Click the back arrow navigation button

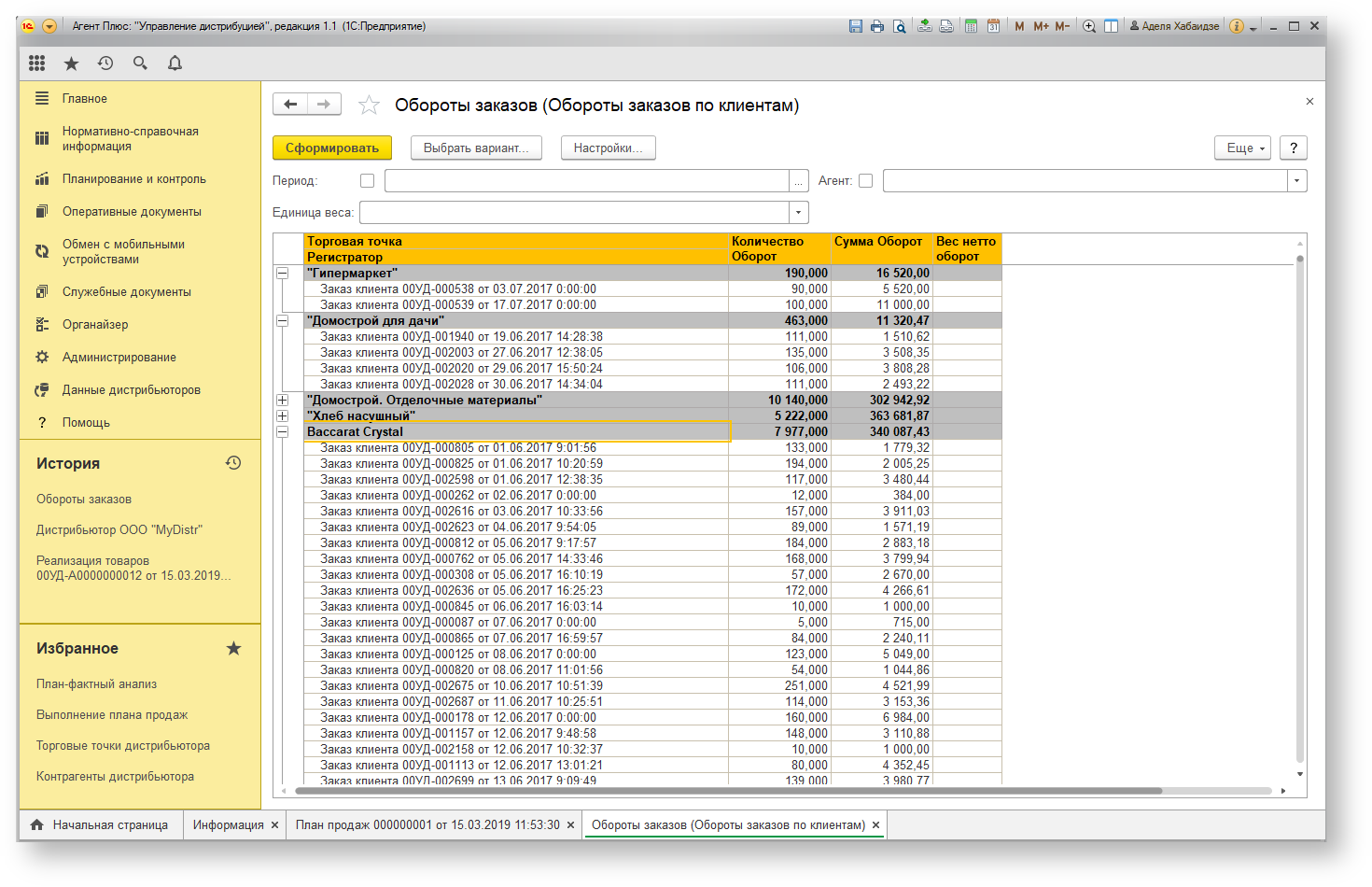coord(290,104)
